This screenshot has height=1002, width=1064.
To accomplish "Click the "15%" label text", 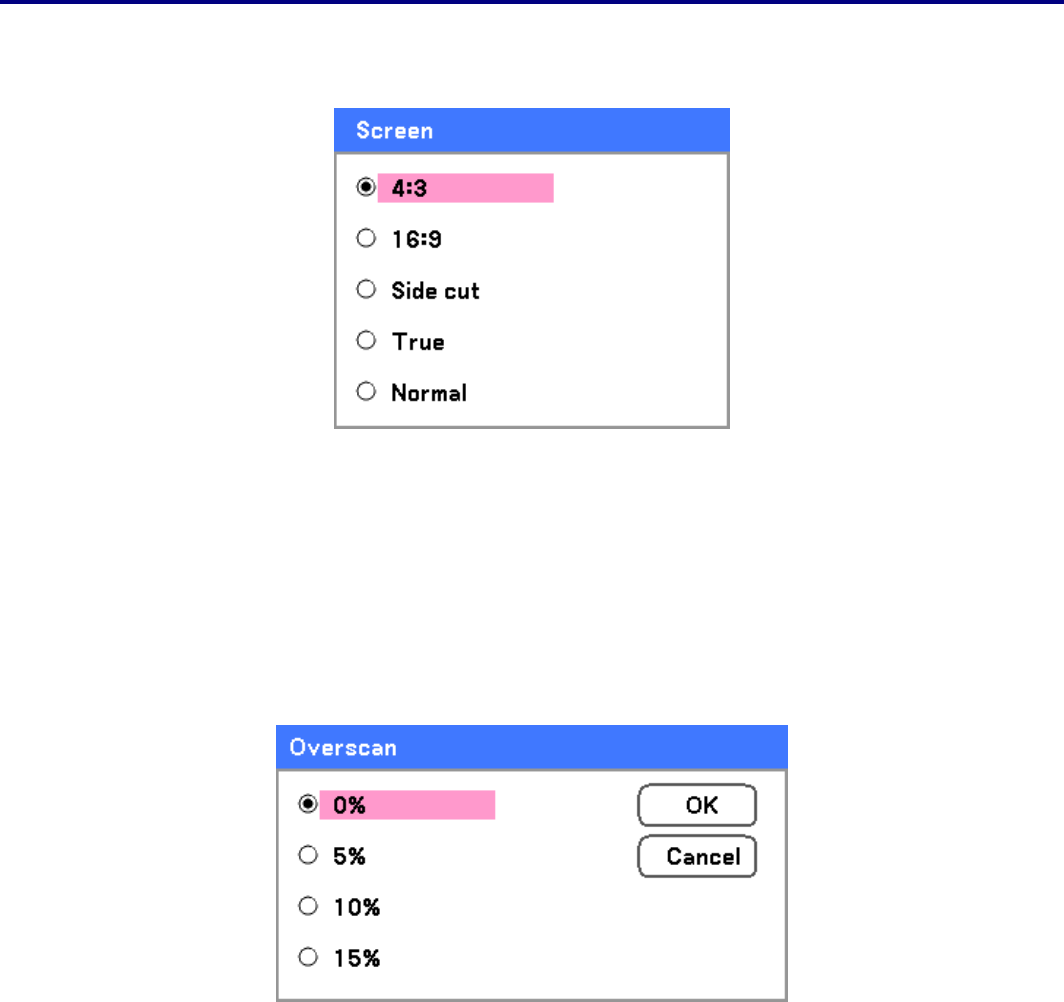I will (x=357, y=958).
